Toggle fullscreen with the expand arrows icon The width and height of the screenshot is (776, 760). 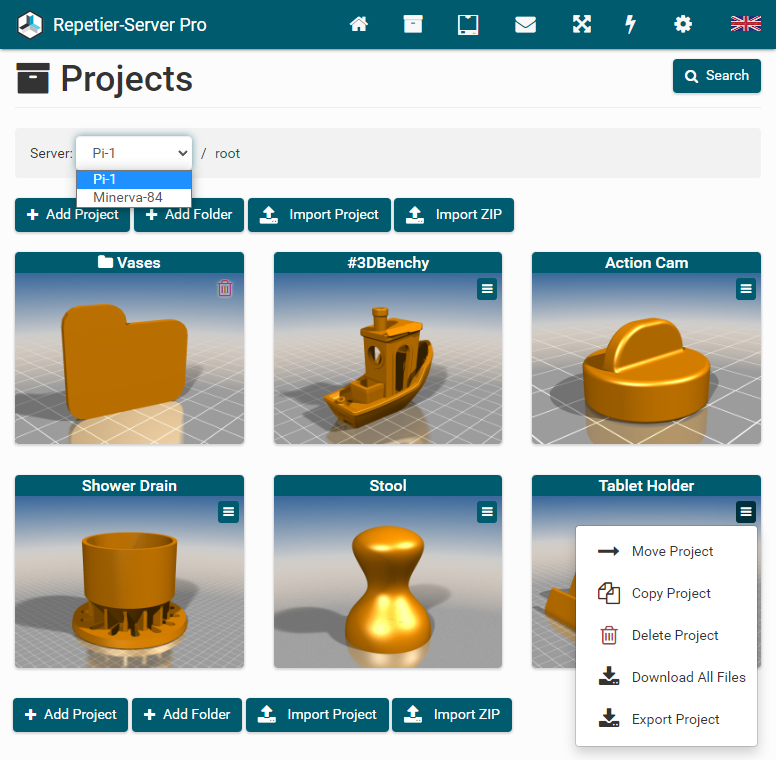581,24
